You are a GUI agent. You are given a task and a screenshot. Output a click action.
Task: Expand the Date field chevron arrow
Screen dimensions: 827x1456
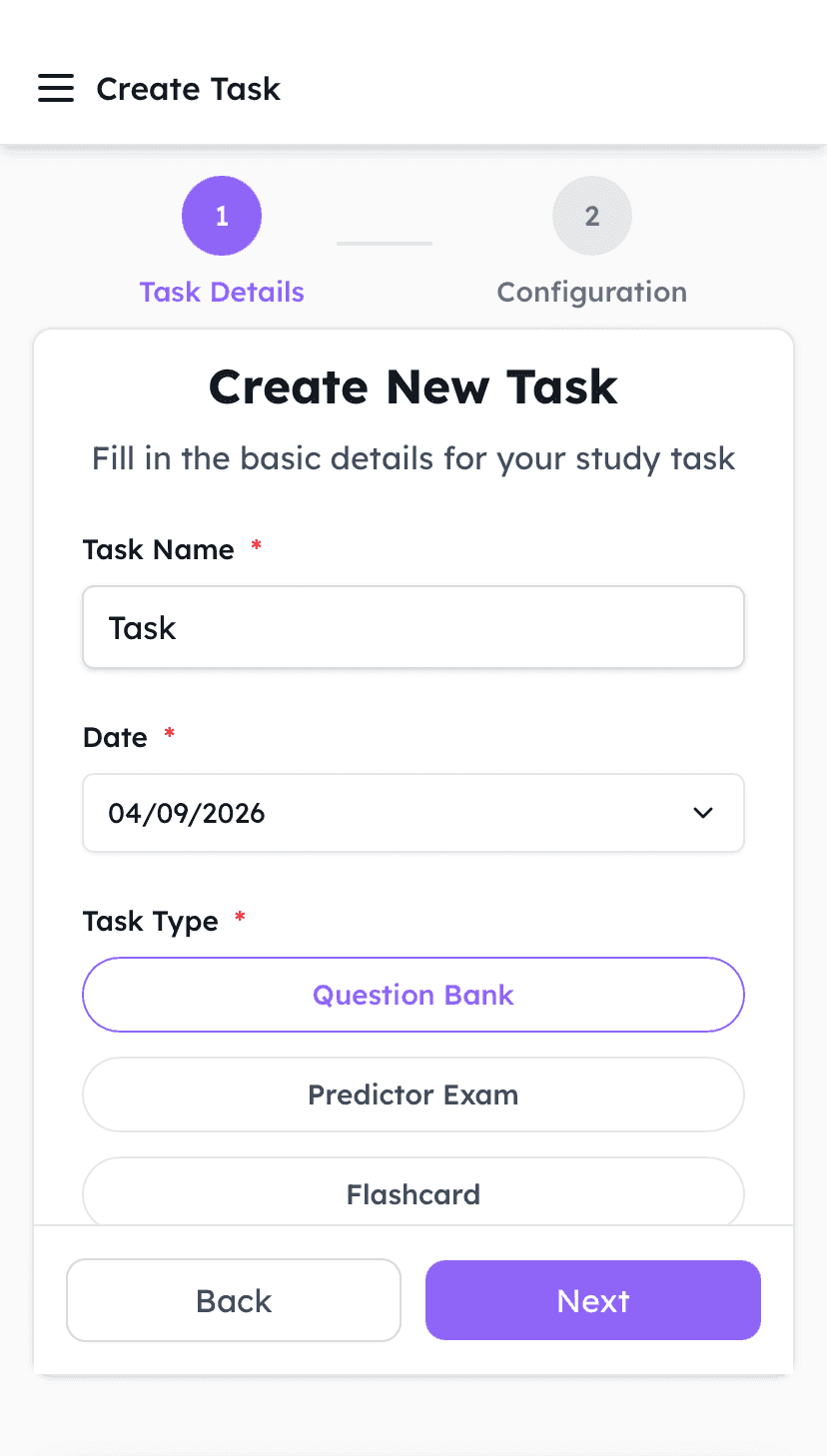pyautogui.click(x=703, y=813)
